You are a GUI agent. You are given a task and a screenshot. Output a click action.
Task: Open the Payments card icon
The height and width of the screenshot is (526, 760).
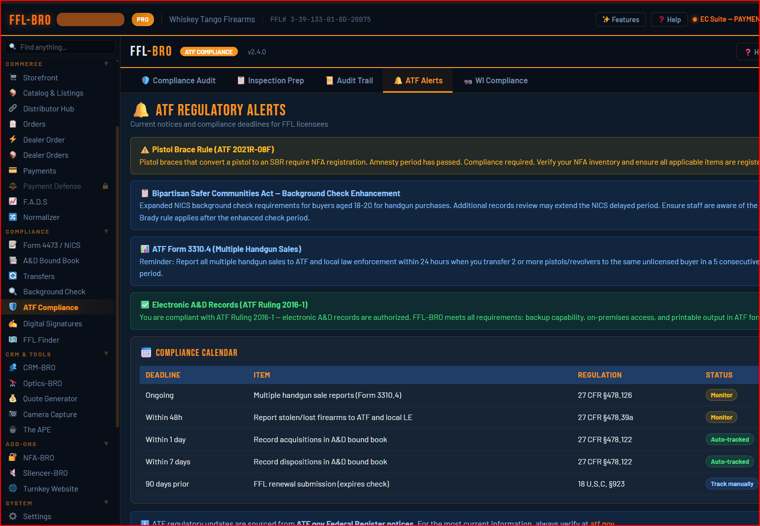(x=13, y=171)
